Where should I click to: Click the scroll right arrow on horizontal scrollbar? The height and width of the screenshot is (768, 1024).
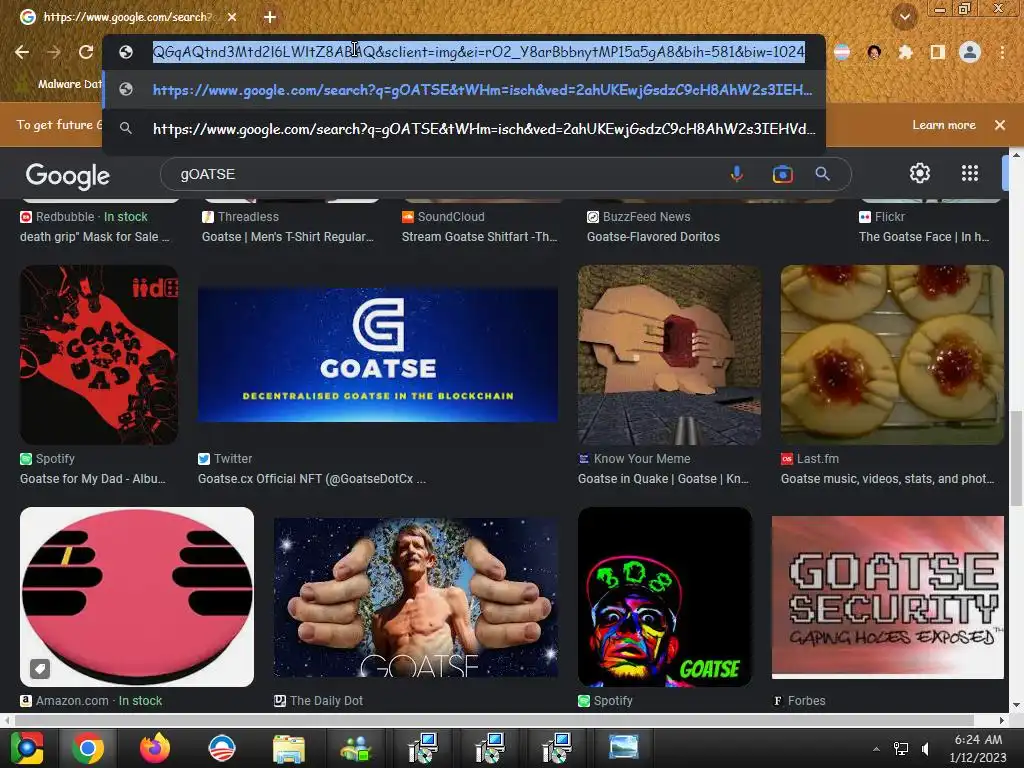[x=1002, y=720]
